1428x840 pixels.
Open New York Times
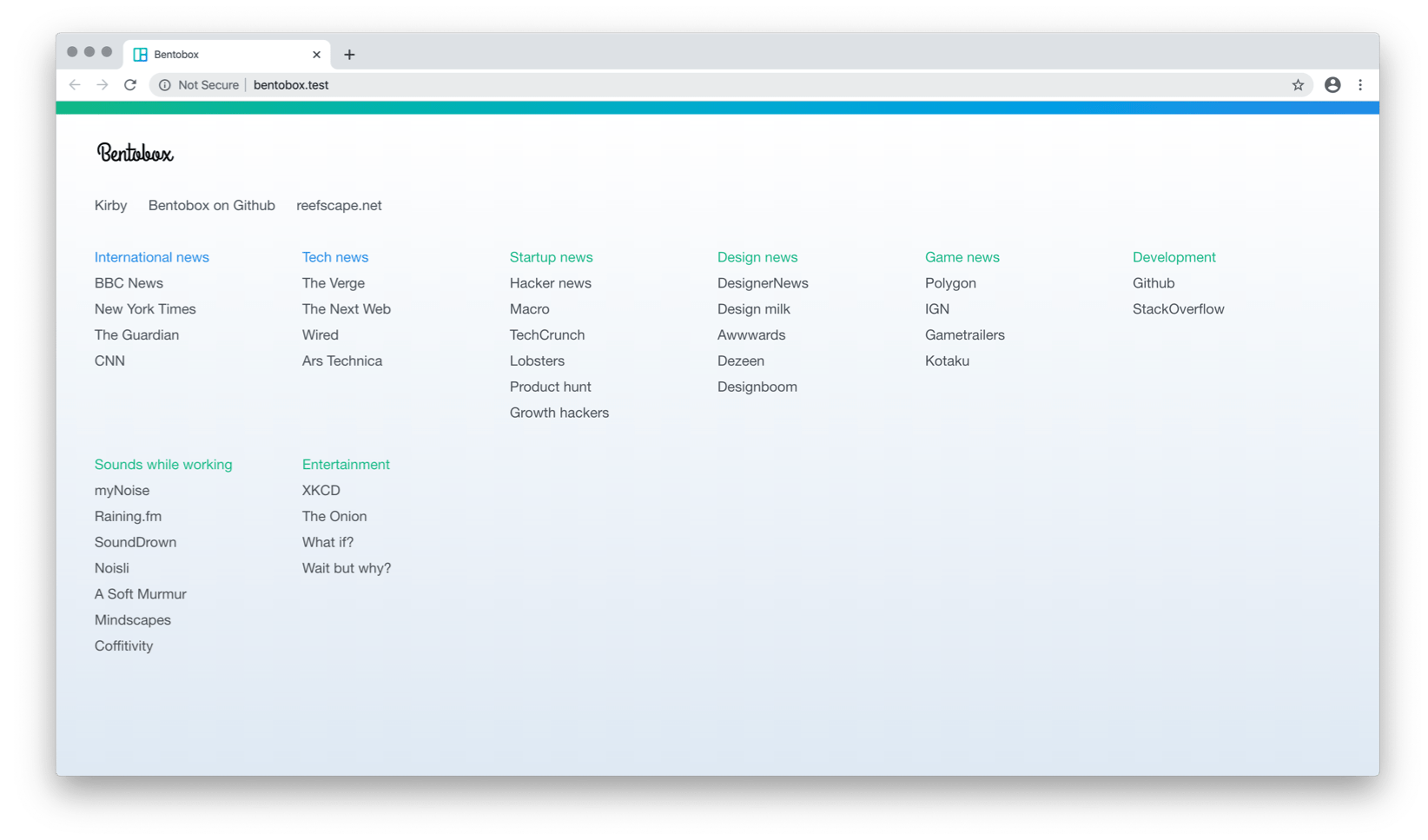coord(145,309)
